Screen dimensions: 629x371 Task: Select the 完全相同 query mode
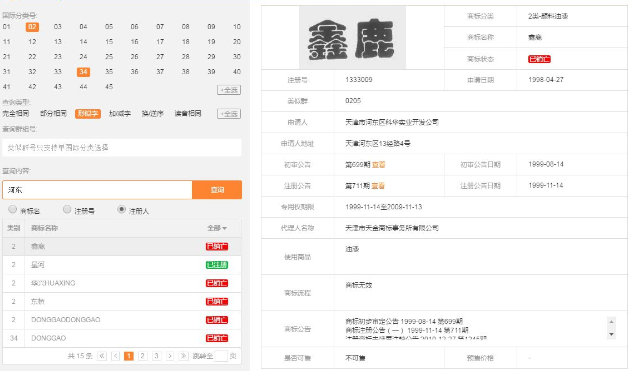(16, 114)
